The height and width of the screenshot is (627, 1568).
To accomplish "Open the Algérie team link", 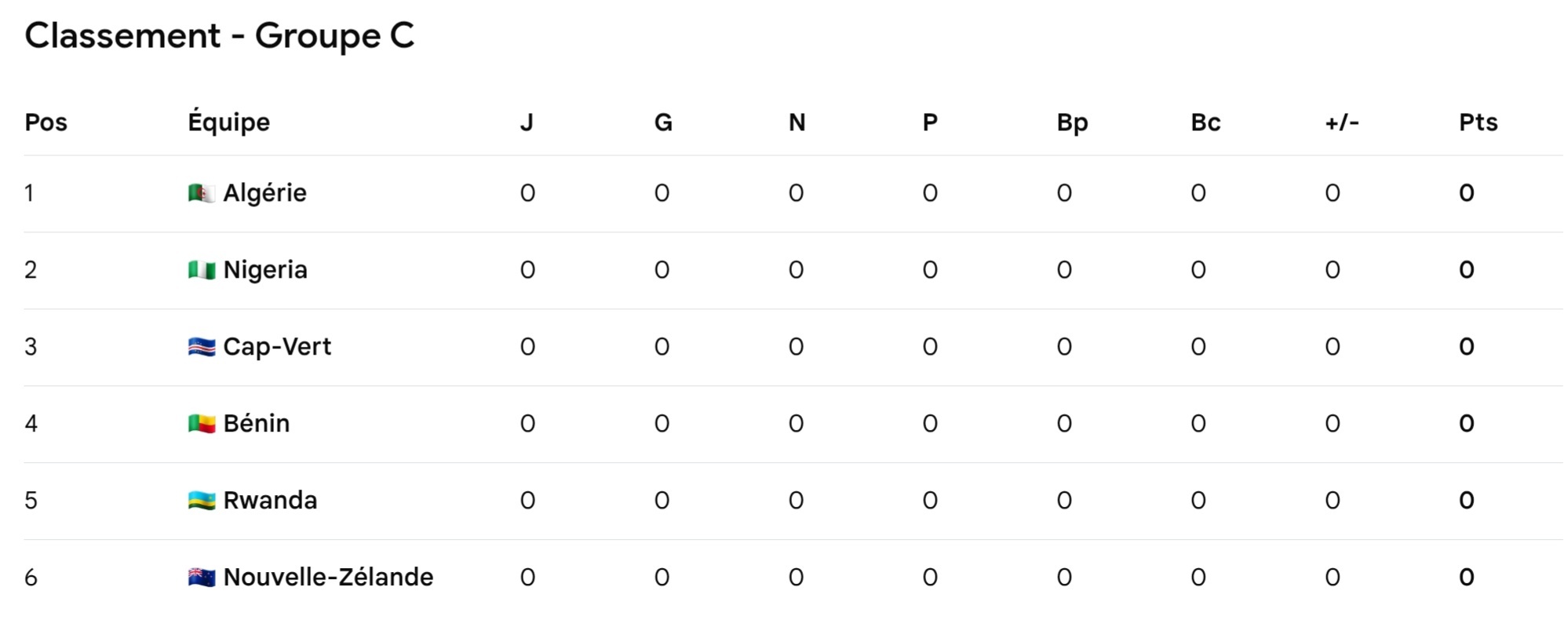I will point(264,193).
